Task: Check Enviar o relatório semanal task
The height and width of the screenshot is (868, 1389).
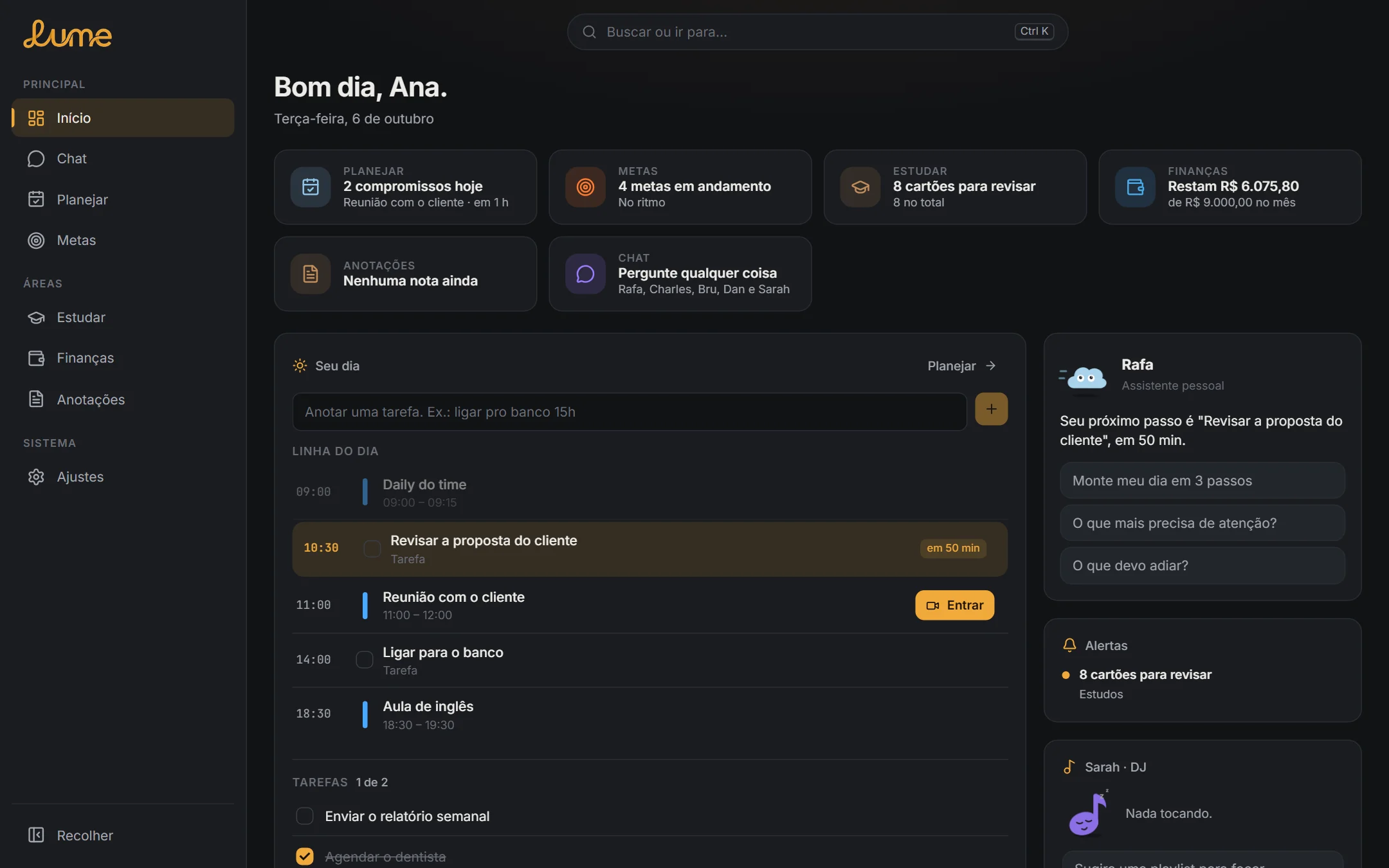Action: [305, 816]
